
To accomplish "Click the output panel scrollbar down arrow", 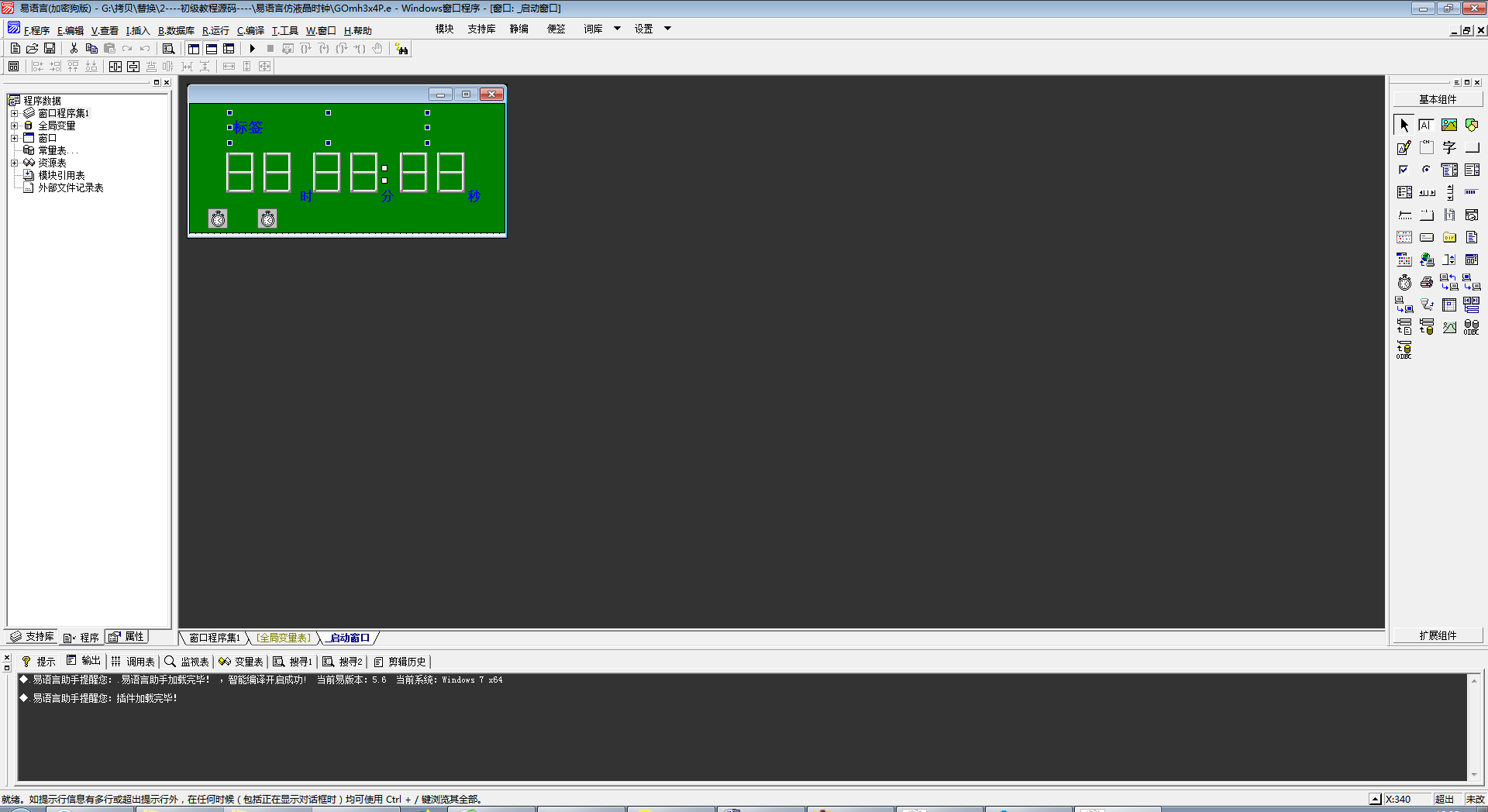I will coord(1474,775).
